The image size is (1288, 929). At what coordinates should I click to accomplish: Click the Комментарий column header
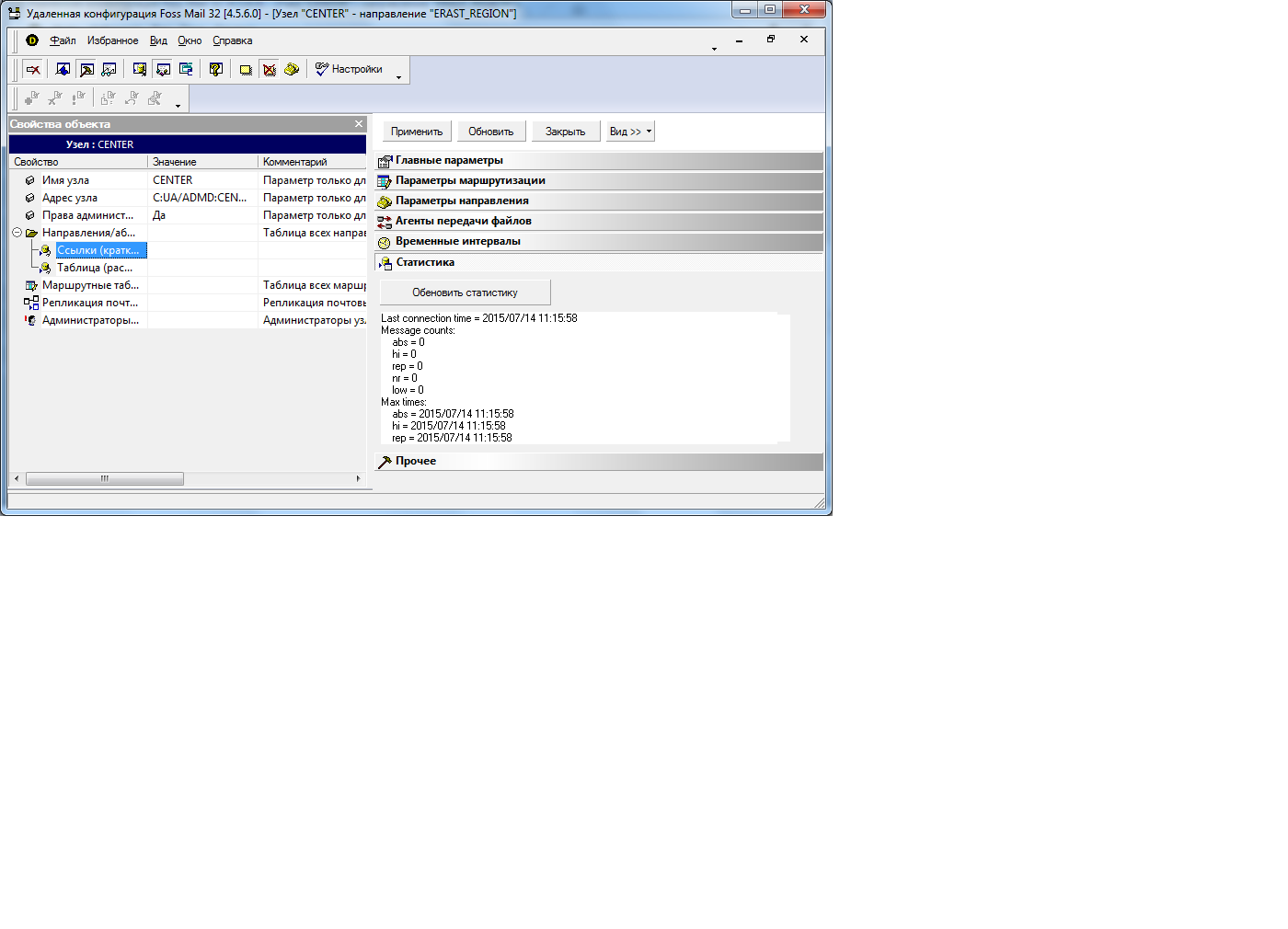coord(313,162)
